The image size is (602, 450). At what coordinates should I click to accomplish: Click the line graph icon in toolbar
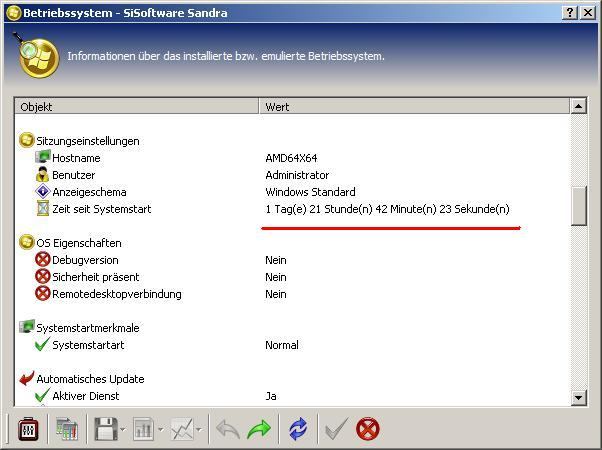182,429
